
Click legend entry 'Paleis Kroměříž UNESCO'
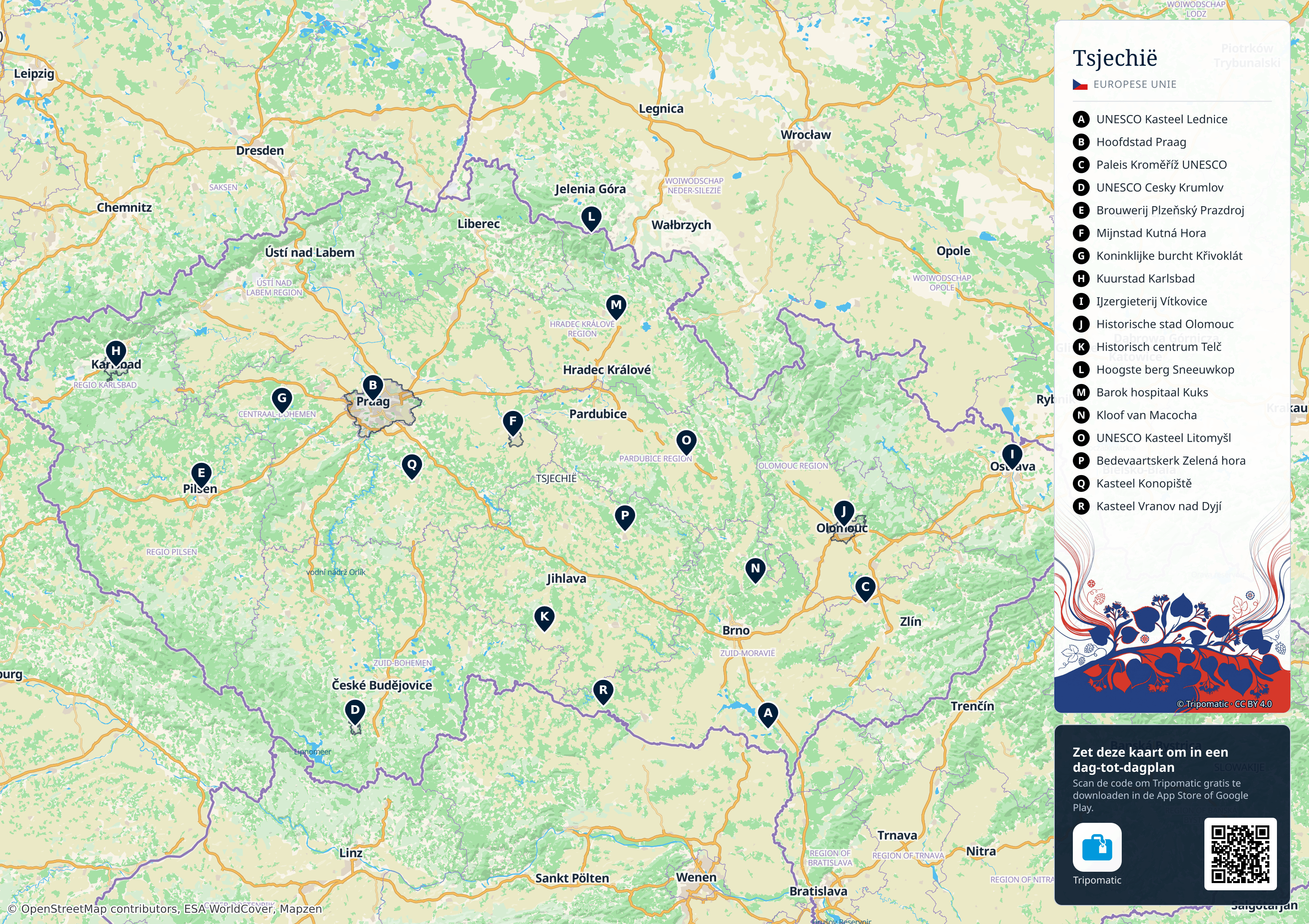pos(1150,165)
